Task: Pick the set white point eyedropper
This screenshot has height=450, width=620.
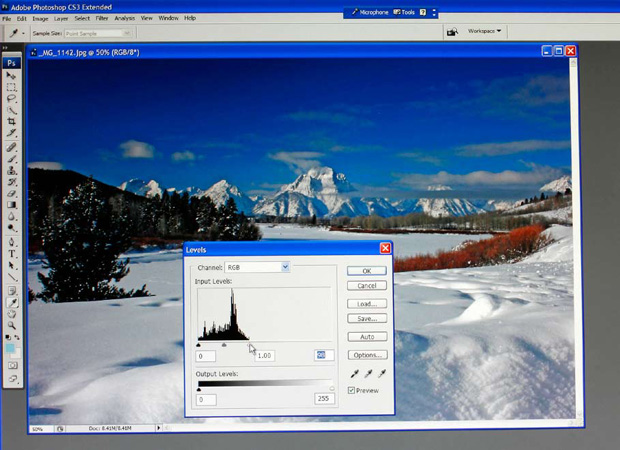Action: point(381,374)
